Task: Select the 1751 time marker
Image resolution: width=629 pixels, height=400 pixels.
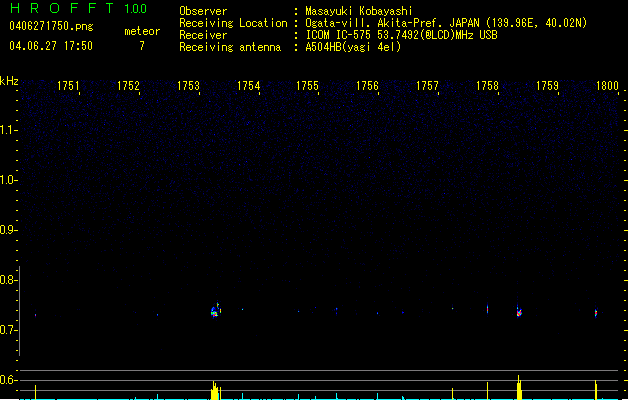Action: (x=69, y=87)
